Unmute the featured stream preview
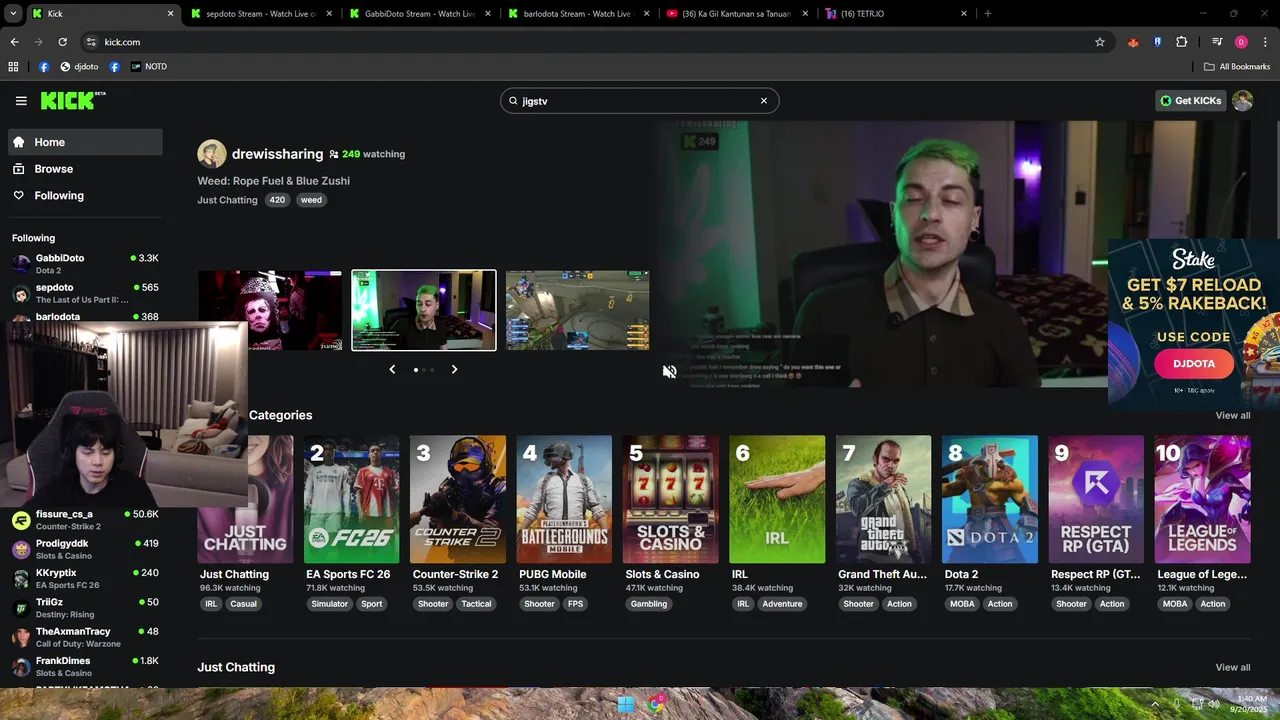This screenshot has width=1280, height=720. pyautogui.click(x=669, y=371)
